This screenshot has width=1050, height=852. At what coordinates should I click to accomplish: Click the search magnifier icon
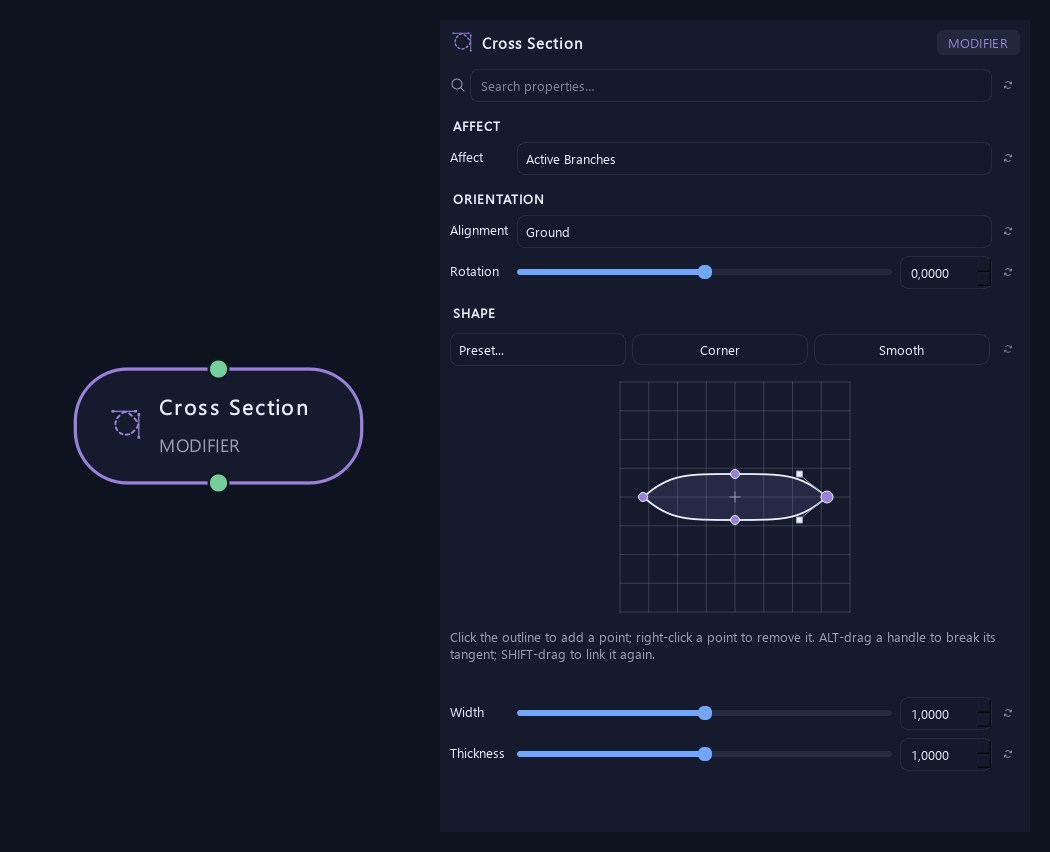(x=458, y=85)
